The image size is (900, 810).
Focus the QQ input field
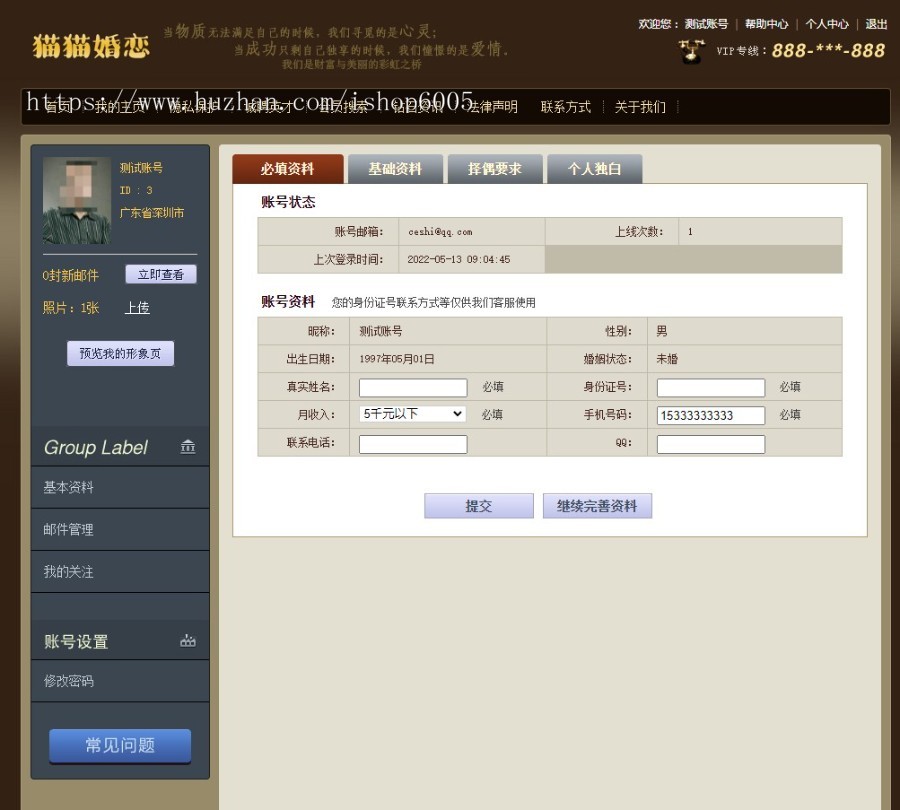click(711, 444)
